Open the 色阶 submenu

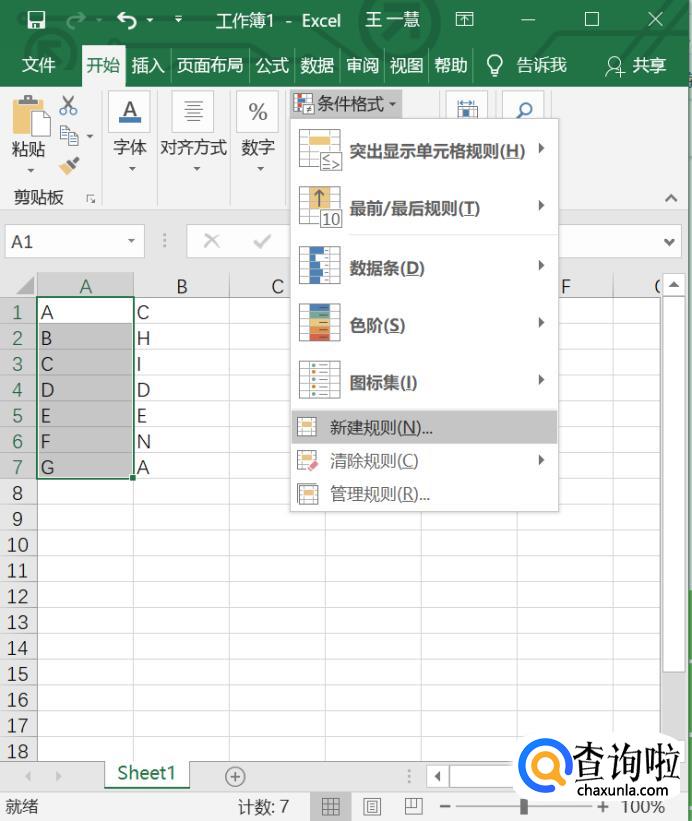[424, 324]
